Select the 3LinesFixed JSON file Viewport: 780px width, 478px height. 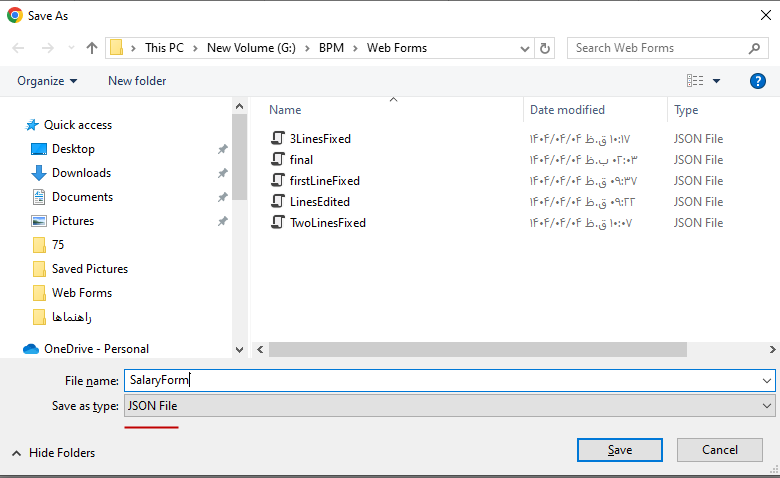(319, 139)
